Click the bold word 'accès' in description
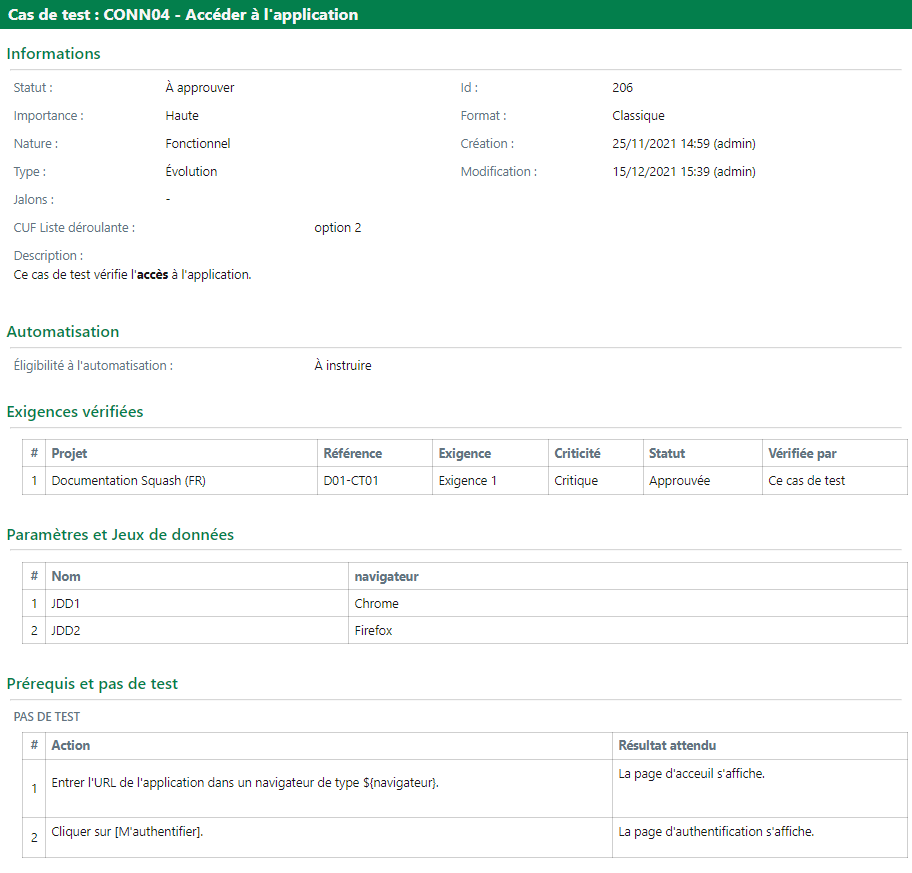Viewport: 912px width, 873px height. 152,274
